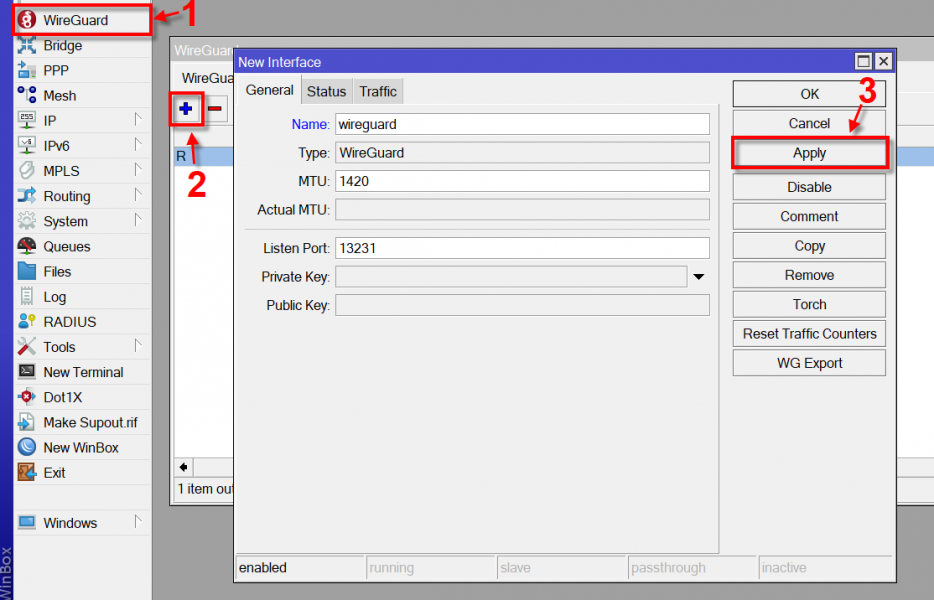This screenshot has width=934, height=600.
Task: Click the Actual MTU field
Action: pos(522,210)
